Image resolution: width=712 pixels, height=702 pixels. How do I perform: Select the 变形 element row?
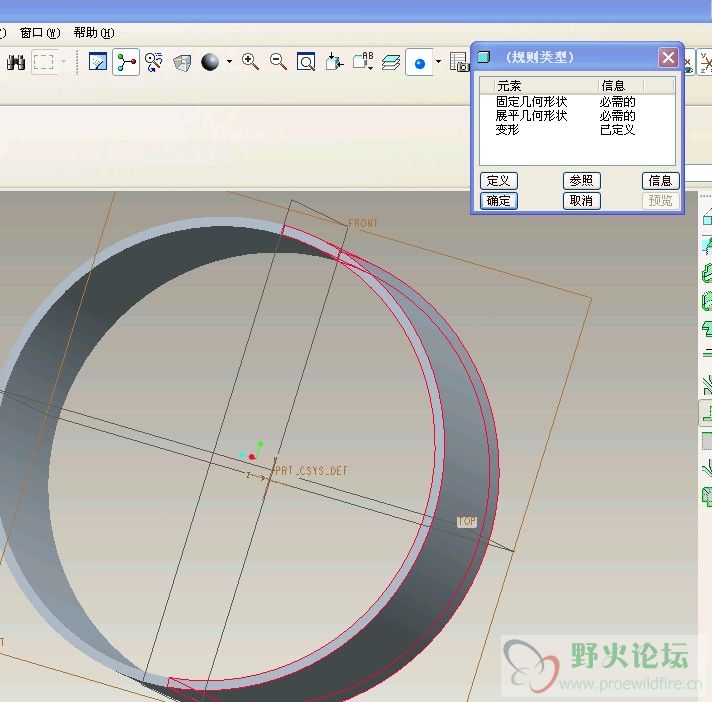pyautogui.click(x=508, y=130)
